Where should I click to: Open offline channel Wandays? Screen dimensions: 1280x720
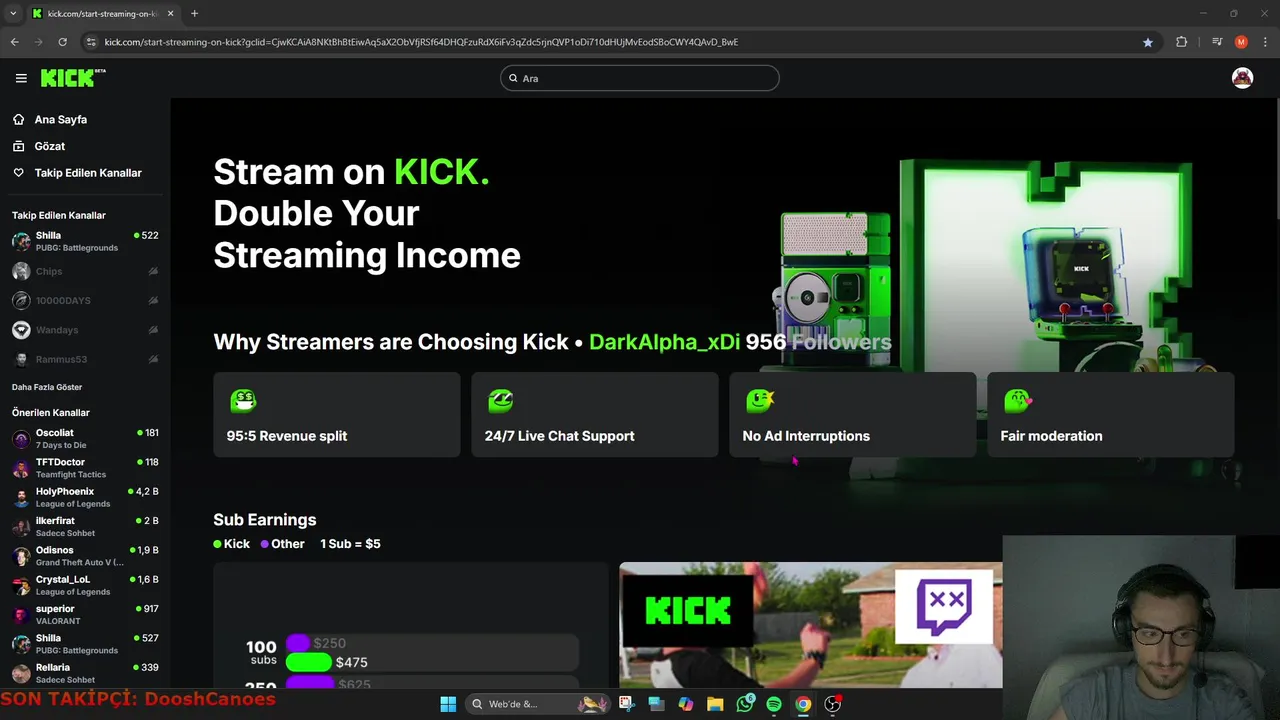point(85,329)
